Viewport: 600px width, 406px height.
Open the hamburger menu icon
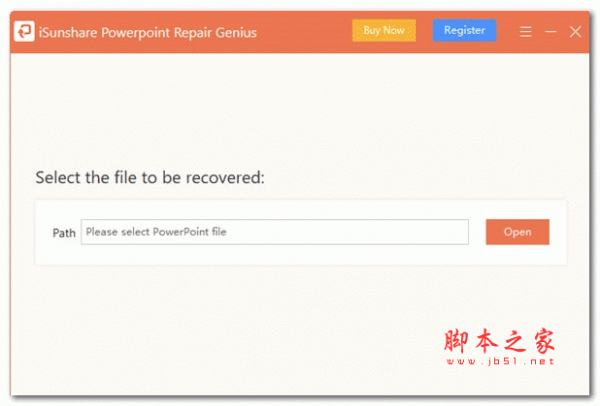click(x=525, y=32)
